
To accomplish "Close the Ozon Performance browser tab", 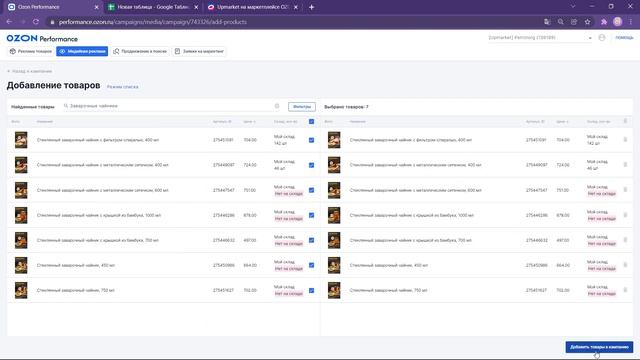I will [x=96, y=7].
